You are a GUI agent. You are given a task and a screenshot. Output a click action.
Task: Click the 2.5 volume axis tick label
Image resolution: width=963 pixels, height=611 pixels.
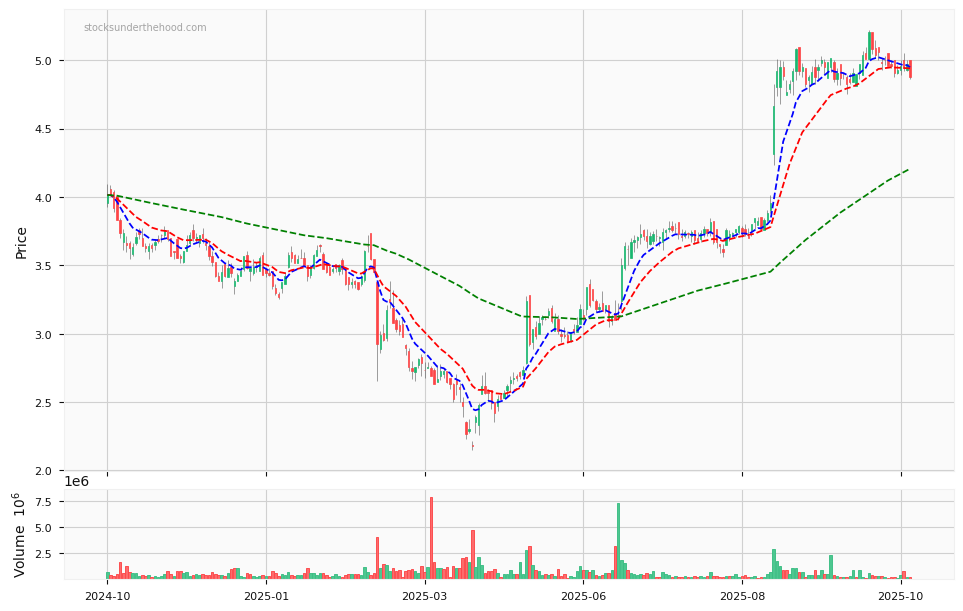(45, 554)
